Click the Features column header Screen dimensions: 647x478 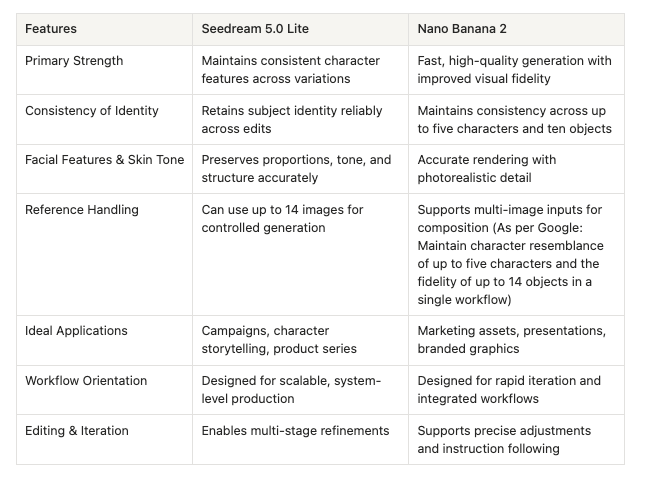pyautogui.click(x=51, y=29)
